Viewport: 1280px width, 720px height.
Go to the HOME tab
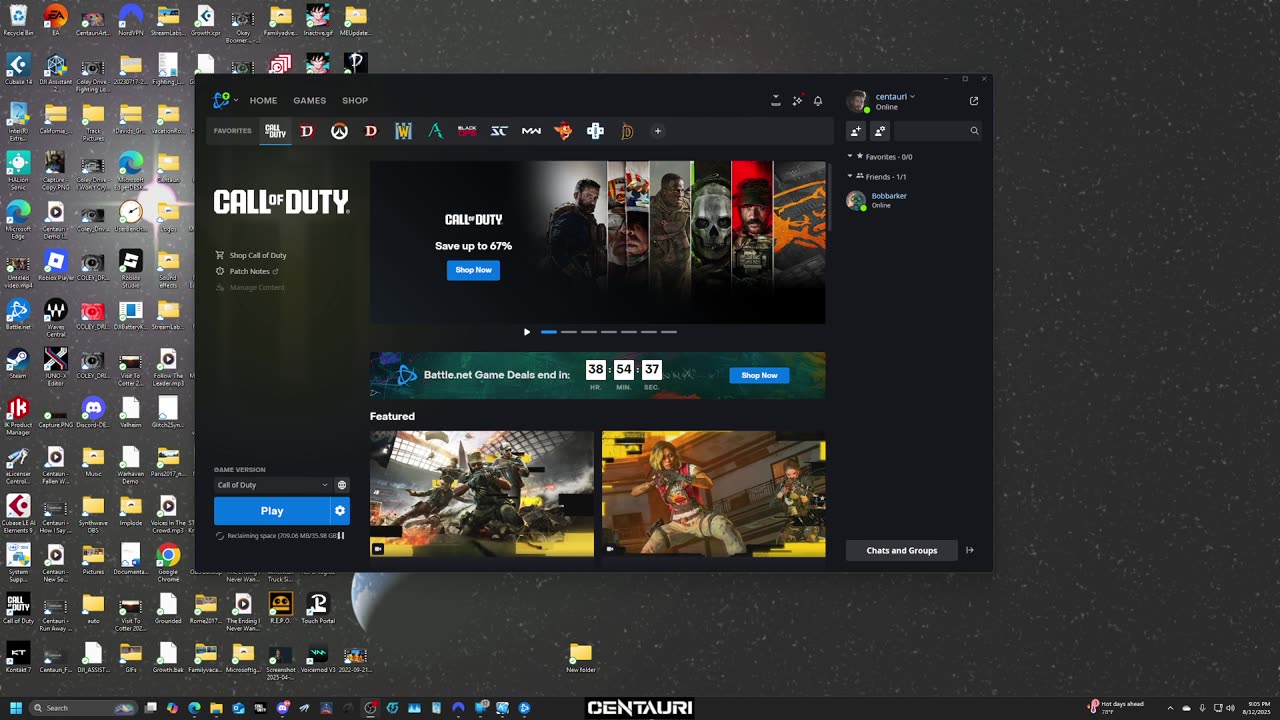click(x=263, y=100)
